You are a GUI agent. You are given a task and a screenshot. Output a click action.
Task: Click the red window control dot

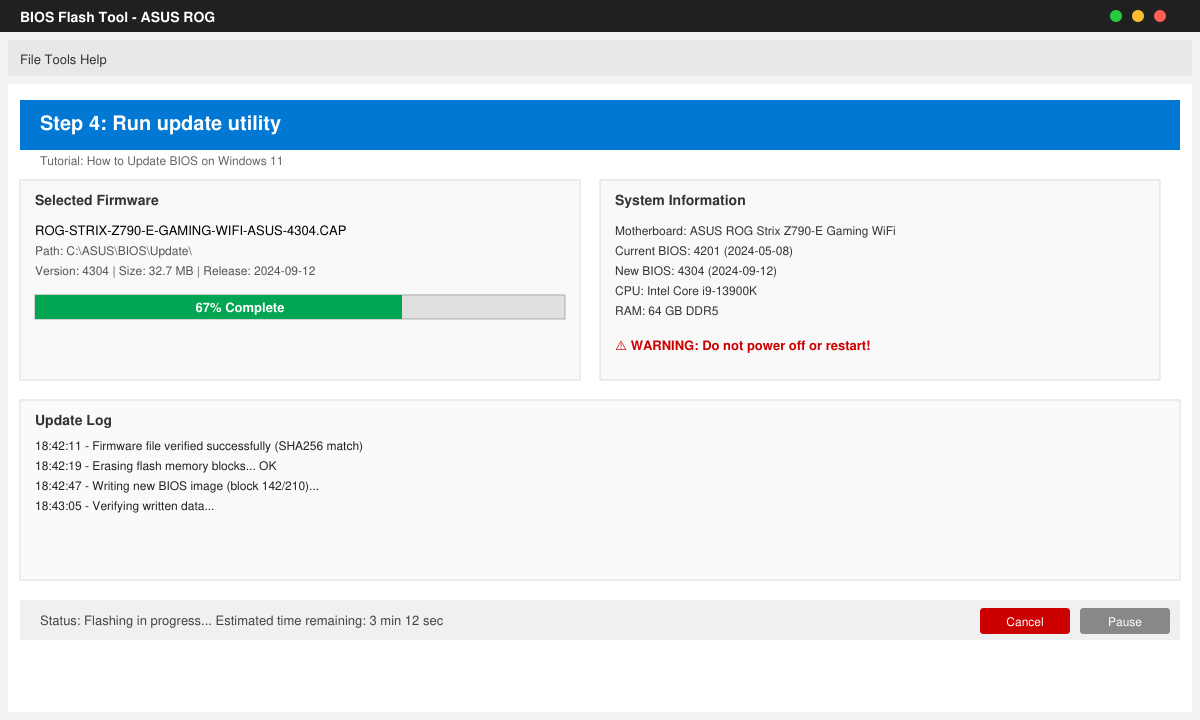point(1160,16)
